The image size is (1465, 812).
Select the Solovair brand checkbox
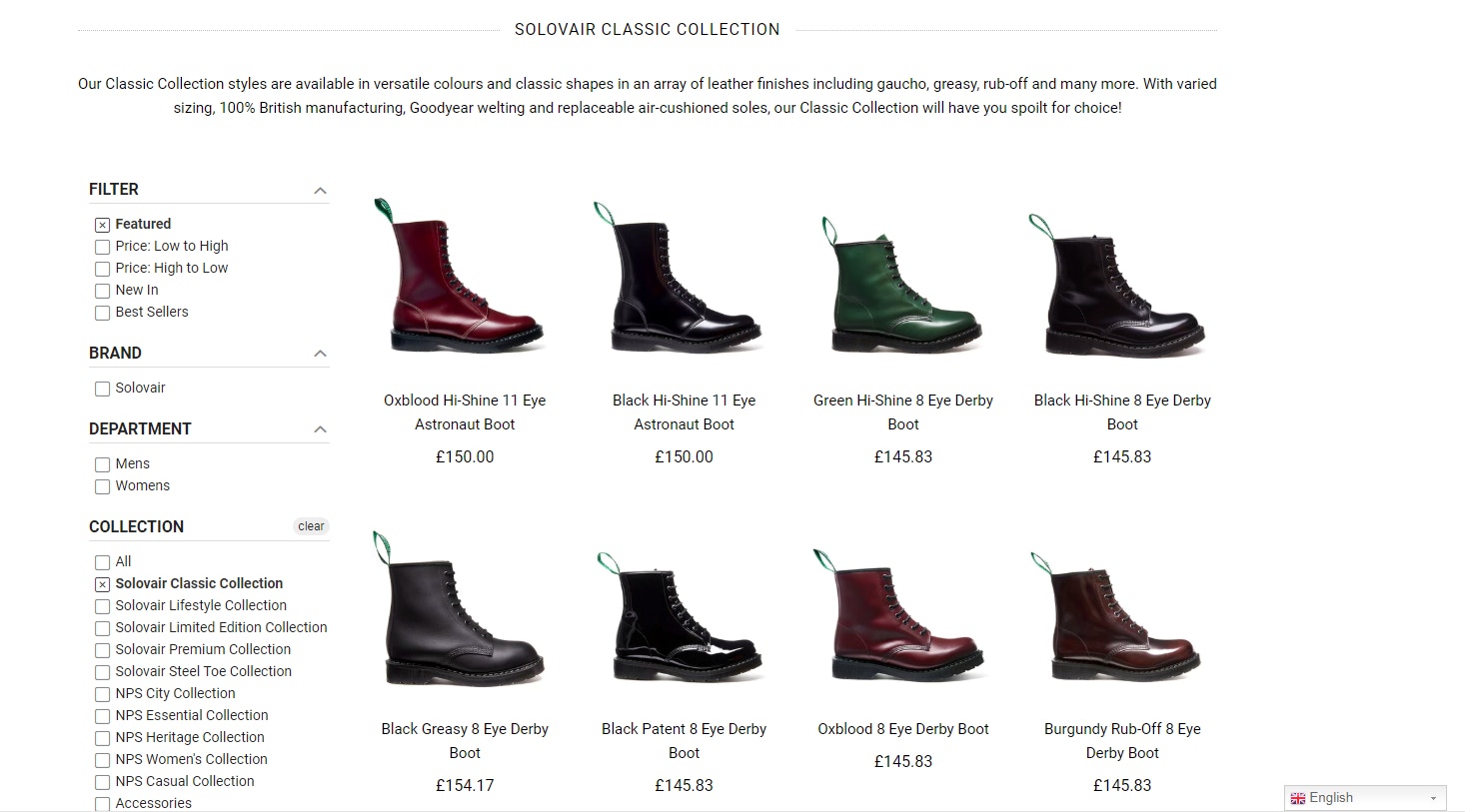102,389
